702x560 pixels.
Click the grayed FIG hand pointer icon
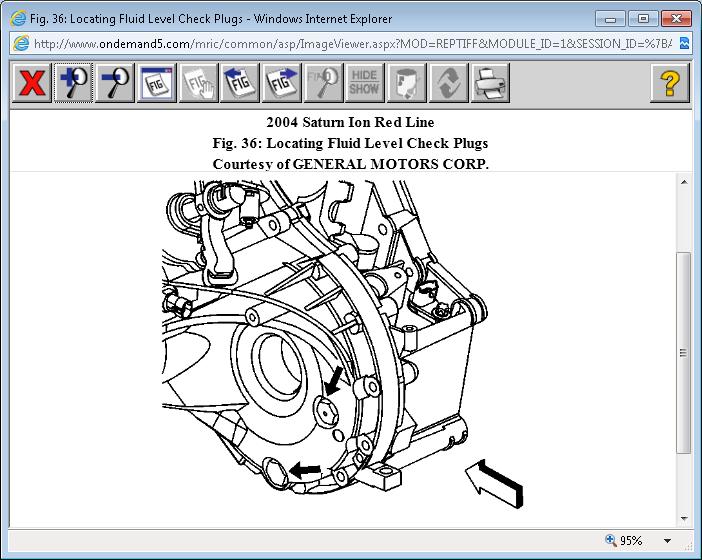(198, 83)
